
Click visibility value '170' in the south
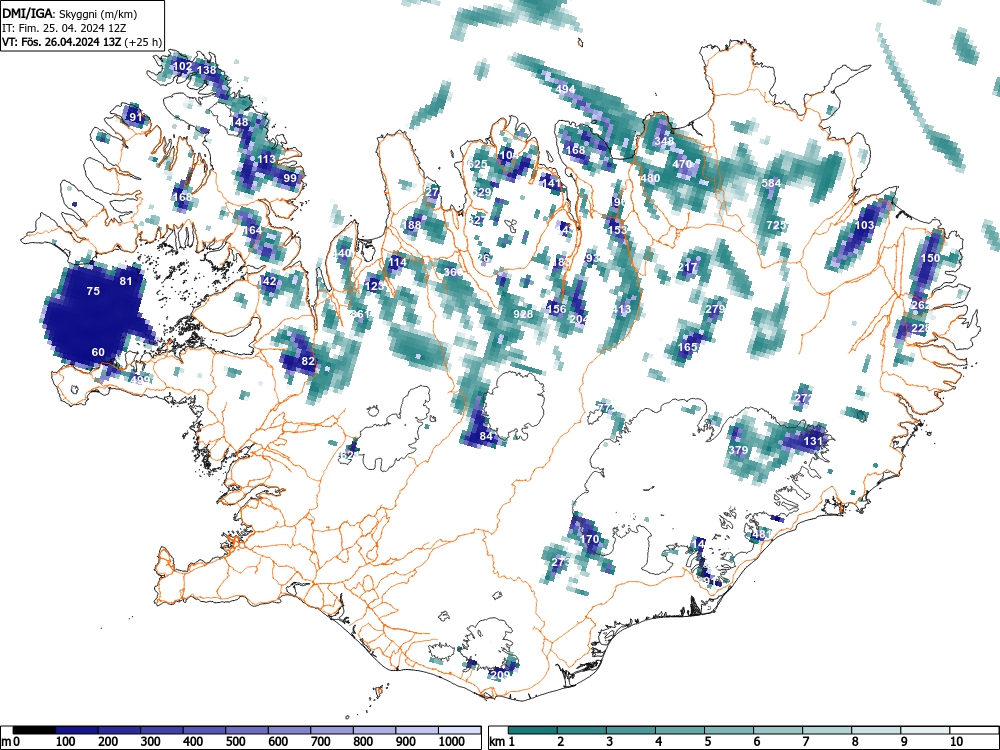(x=589, y=539)
